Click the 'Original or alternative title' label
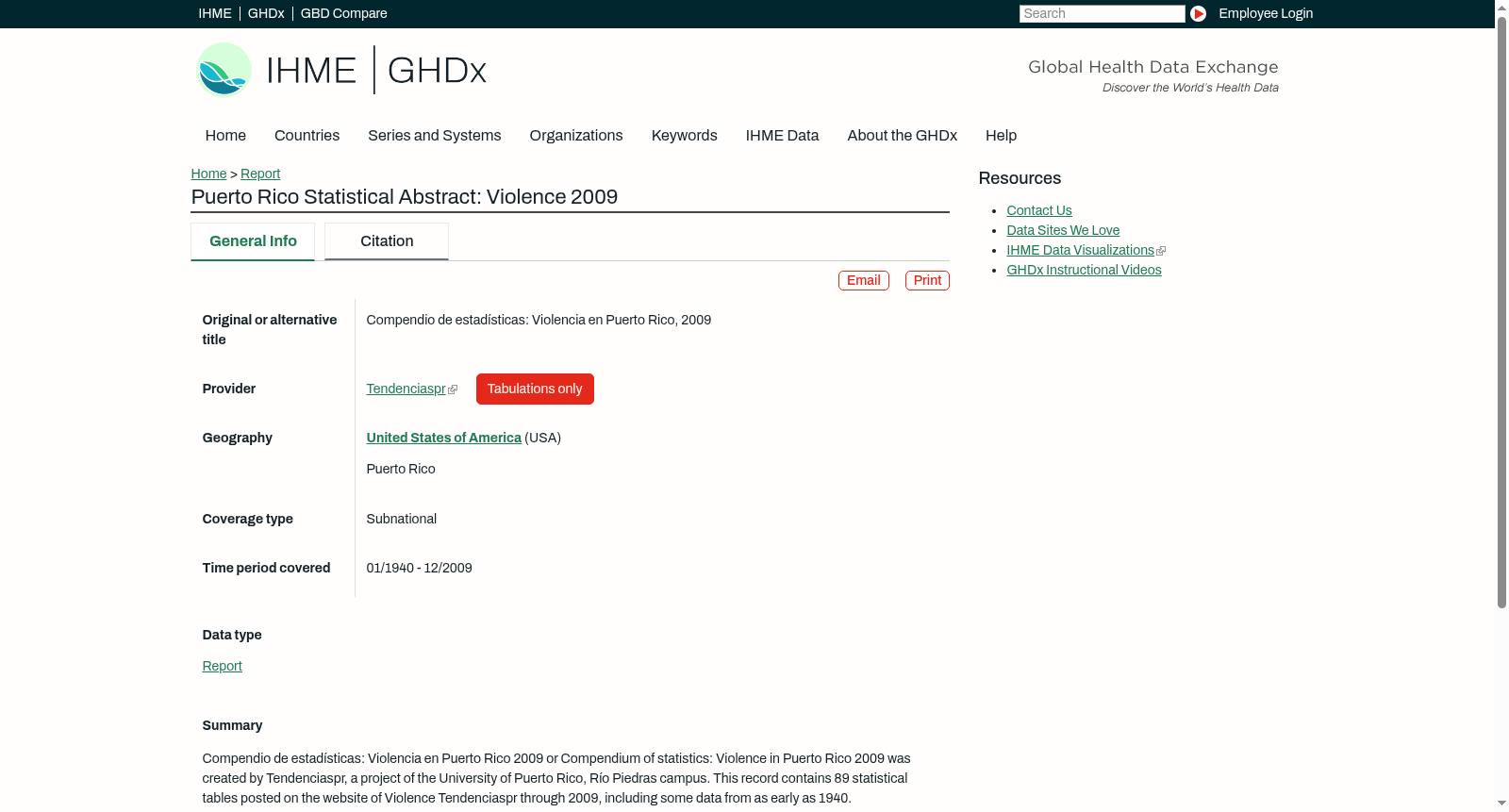 (270, 330)
